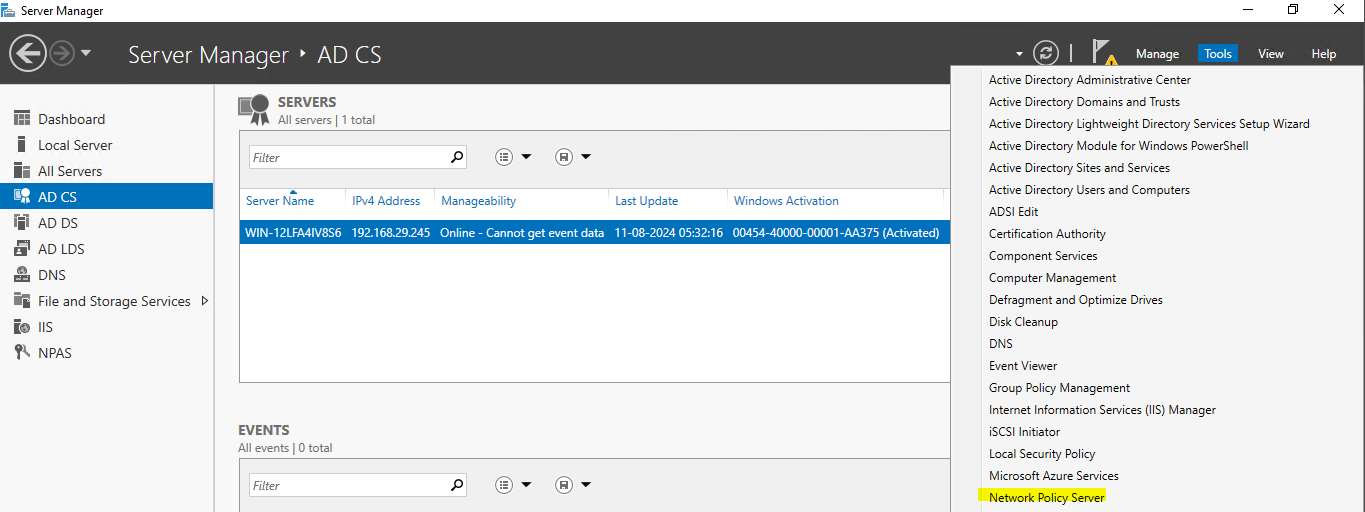
Task: Click the DNS icon in sidebar
Action: [22, 275]
